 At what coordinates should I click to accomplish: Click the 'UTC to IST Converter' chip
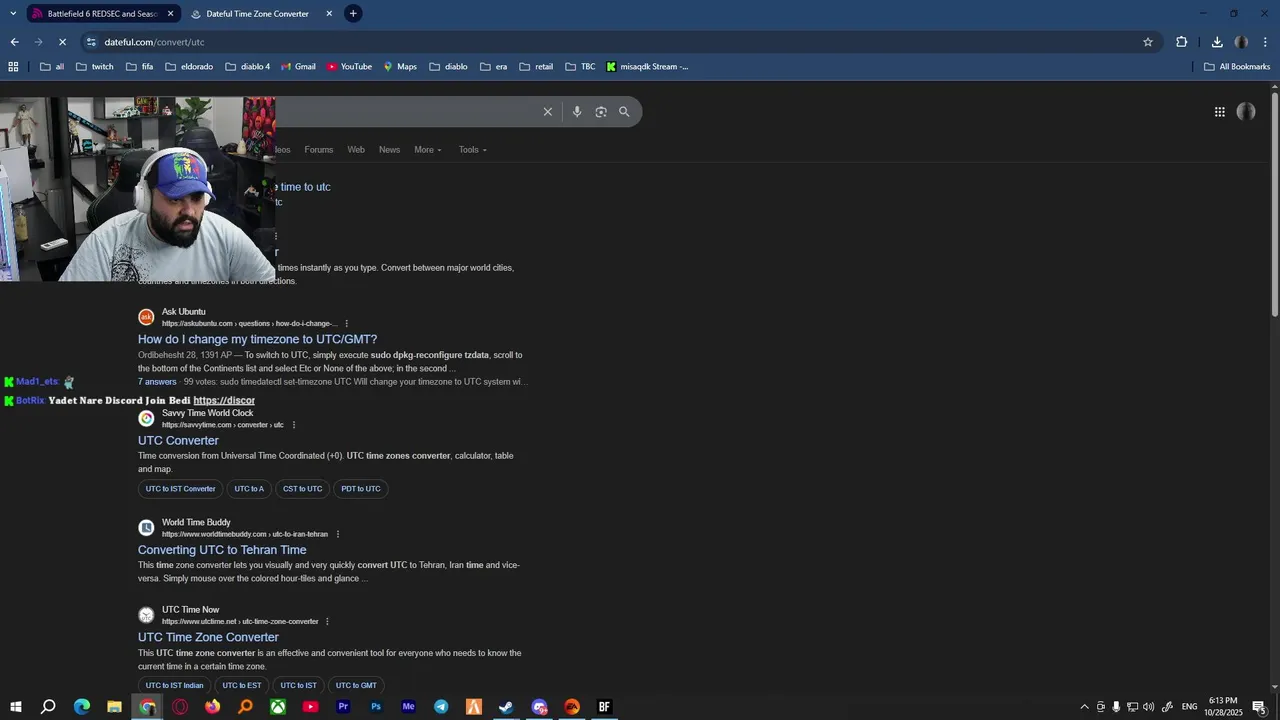tap(180, 489)
